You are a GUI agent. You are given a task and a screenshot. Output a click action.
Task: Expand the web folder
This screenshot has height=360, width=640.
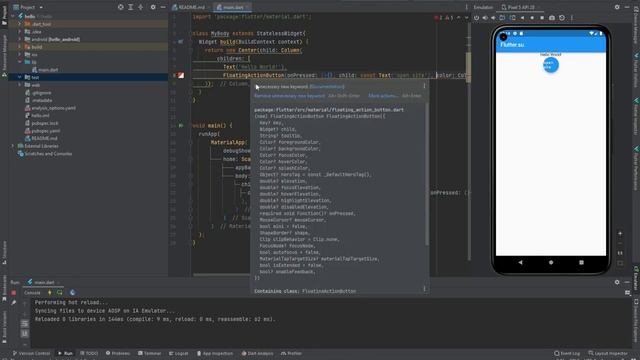[x=20, y=85]
